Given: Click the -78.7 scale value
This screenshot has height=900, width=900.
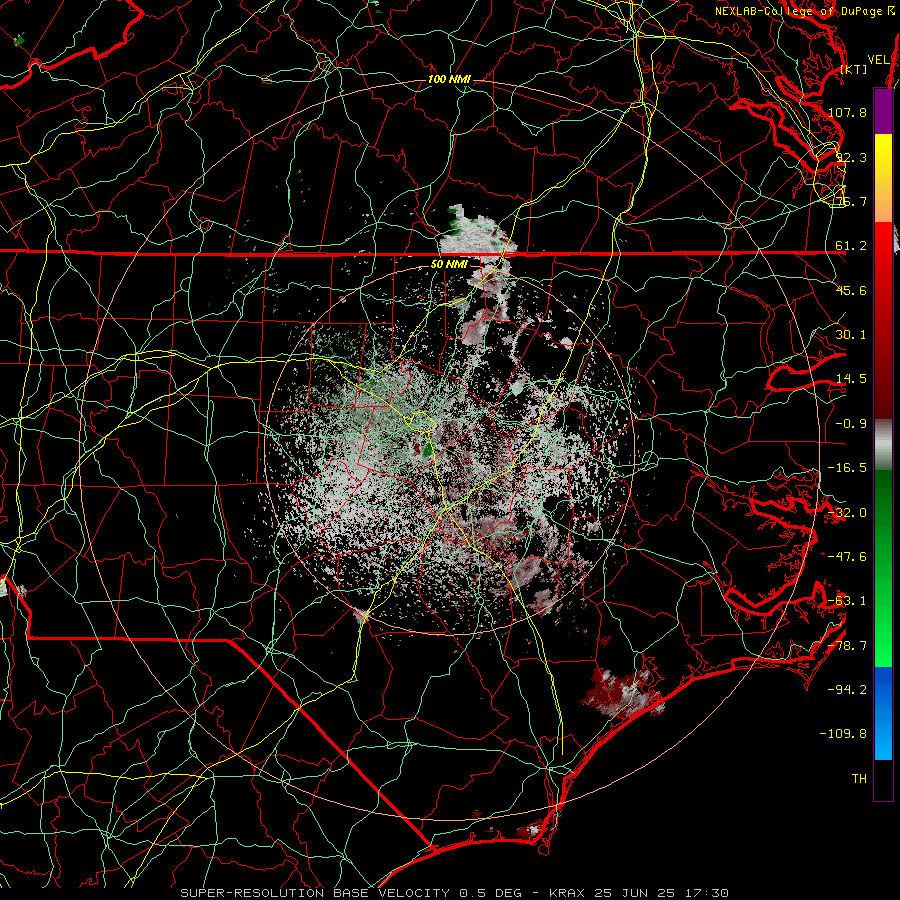Looking at the screenshot, I should click(847, 645).
